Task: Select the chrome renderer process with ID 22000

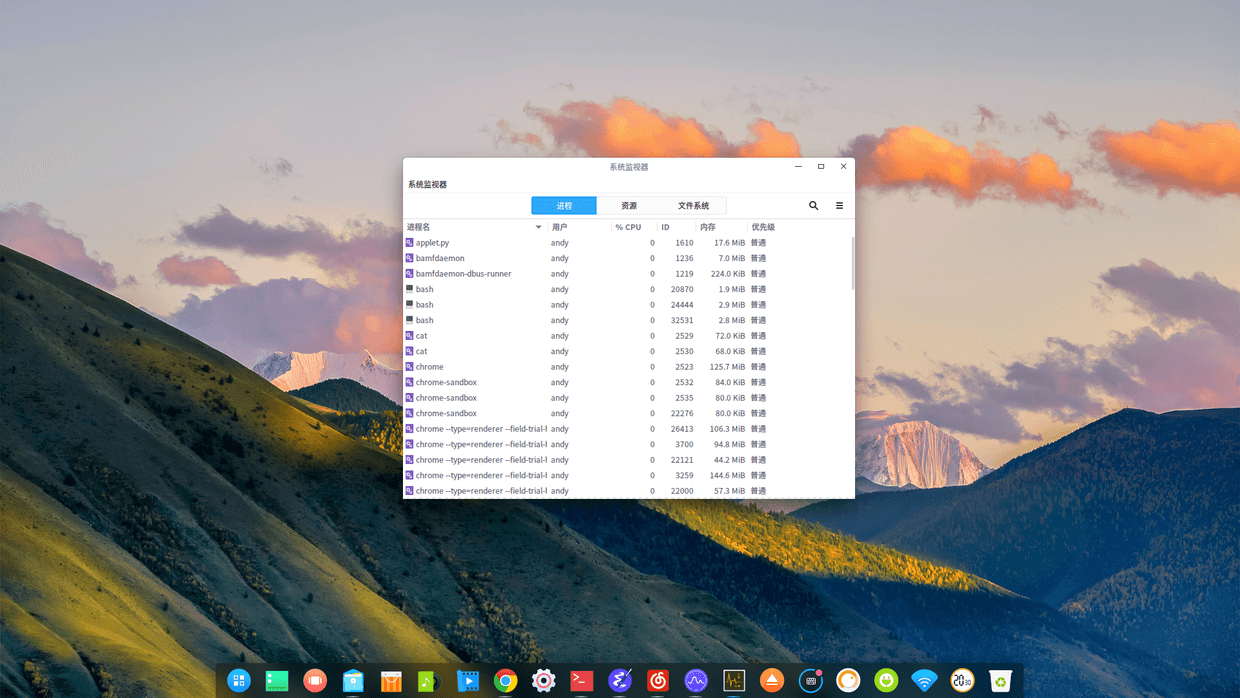Action: pyautogui.click(x=628, y=491)
